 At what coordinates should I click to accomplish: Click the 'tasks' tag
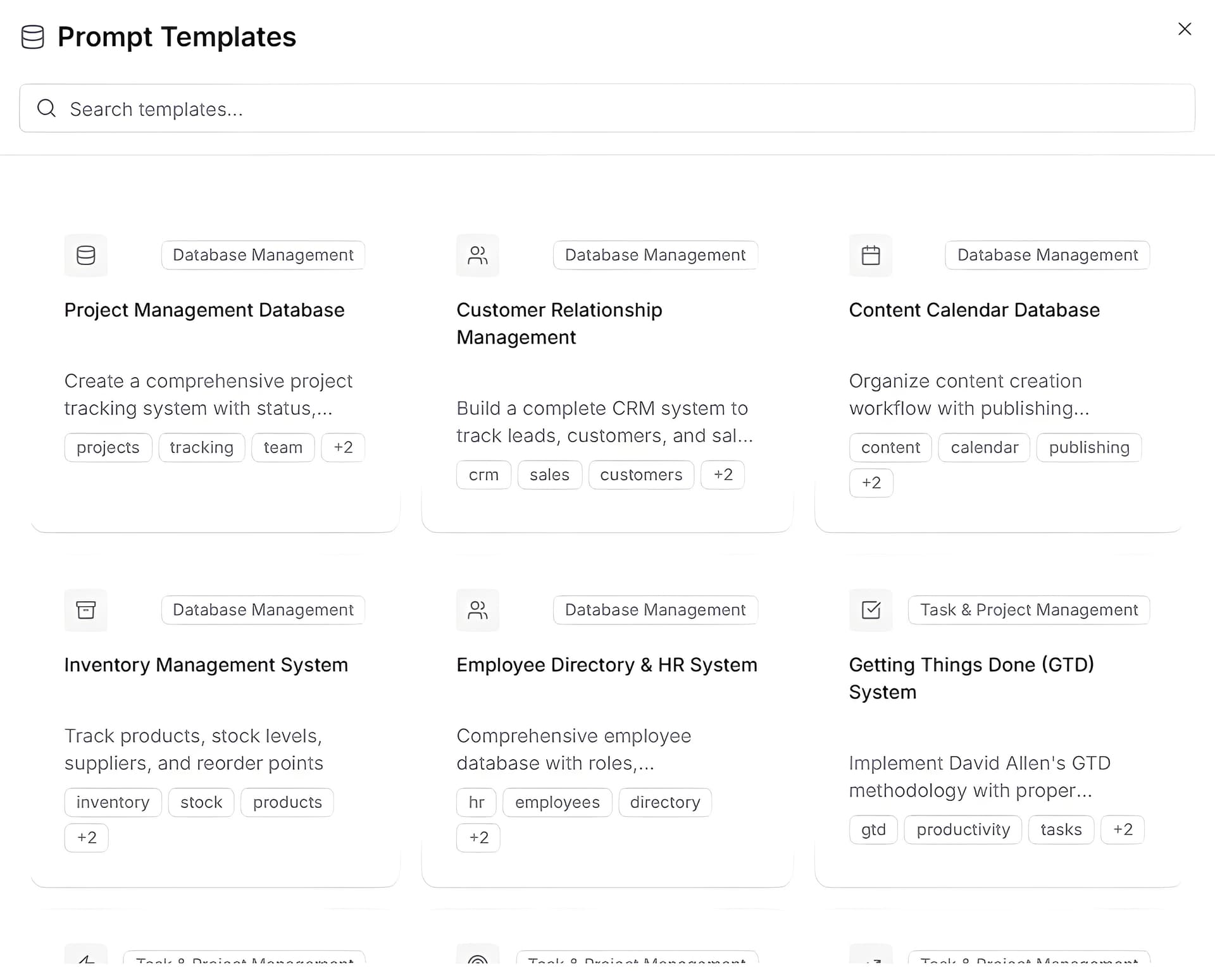(1061, 829)
